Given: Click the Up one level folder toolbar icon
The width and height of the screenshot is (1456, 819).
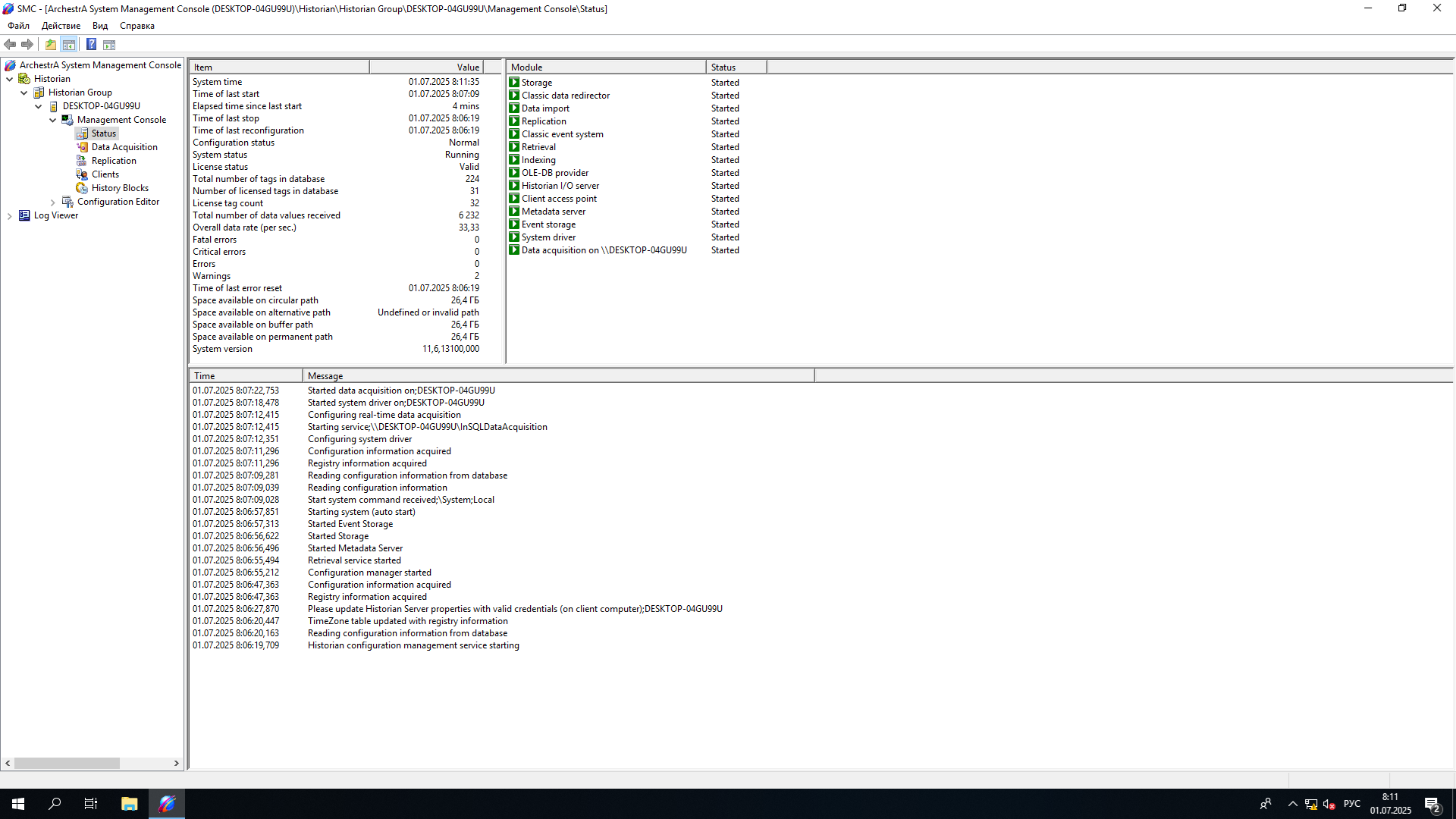Looking at the screenshot, I should pyautogui.click(x=51, y=45).
